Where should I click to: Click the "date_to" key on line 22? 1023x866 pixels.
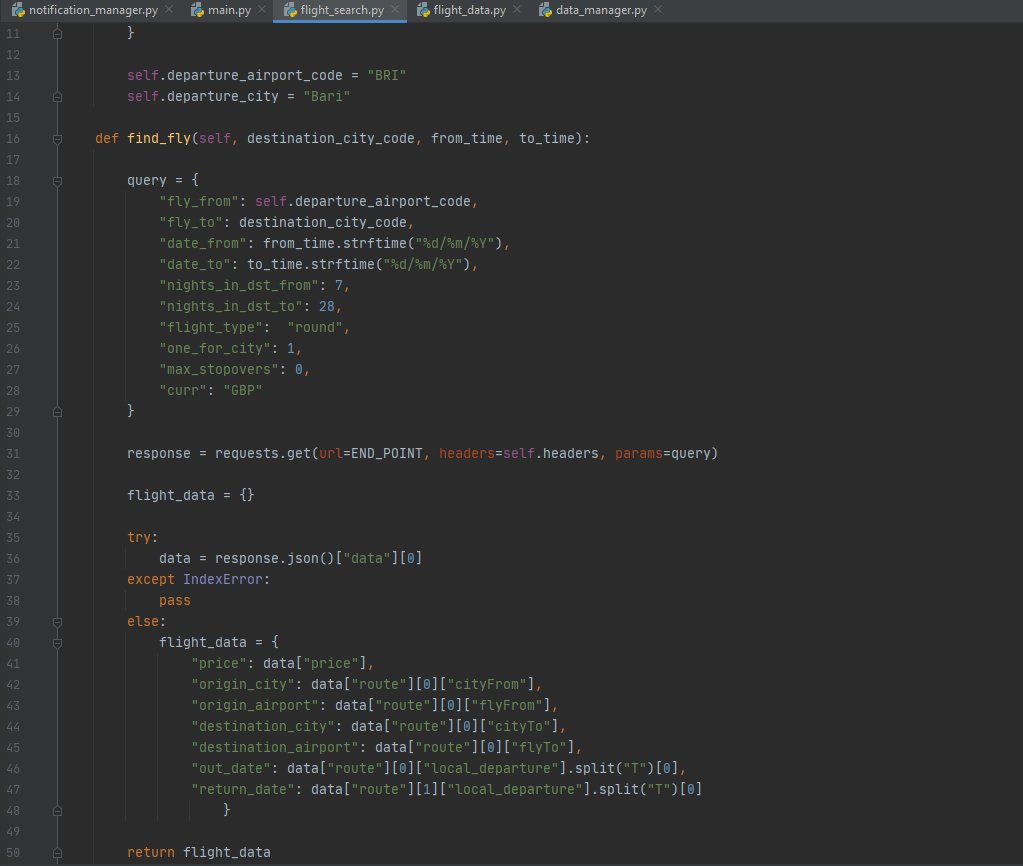[194, 264]
